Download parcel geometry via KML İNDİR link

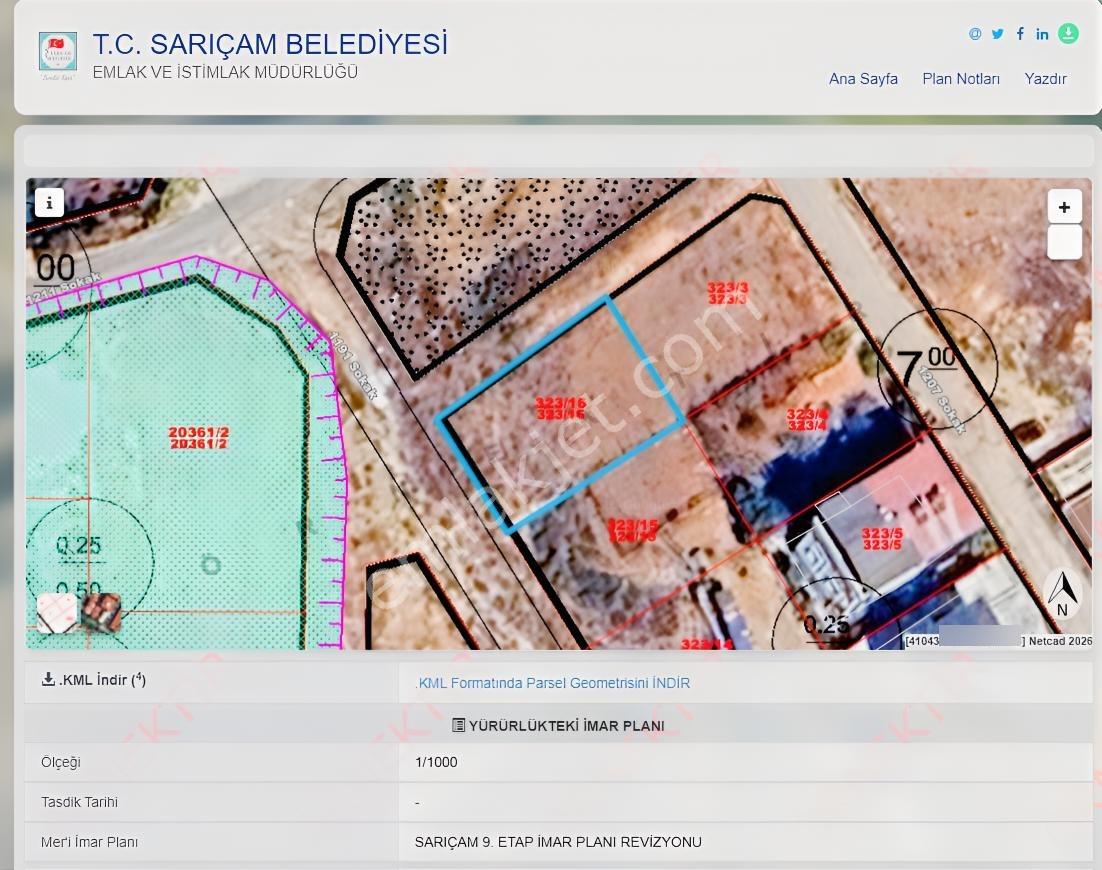[x=552, y=683]
